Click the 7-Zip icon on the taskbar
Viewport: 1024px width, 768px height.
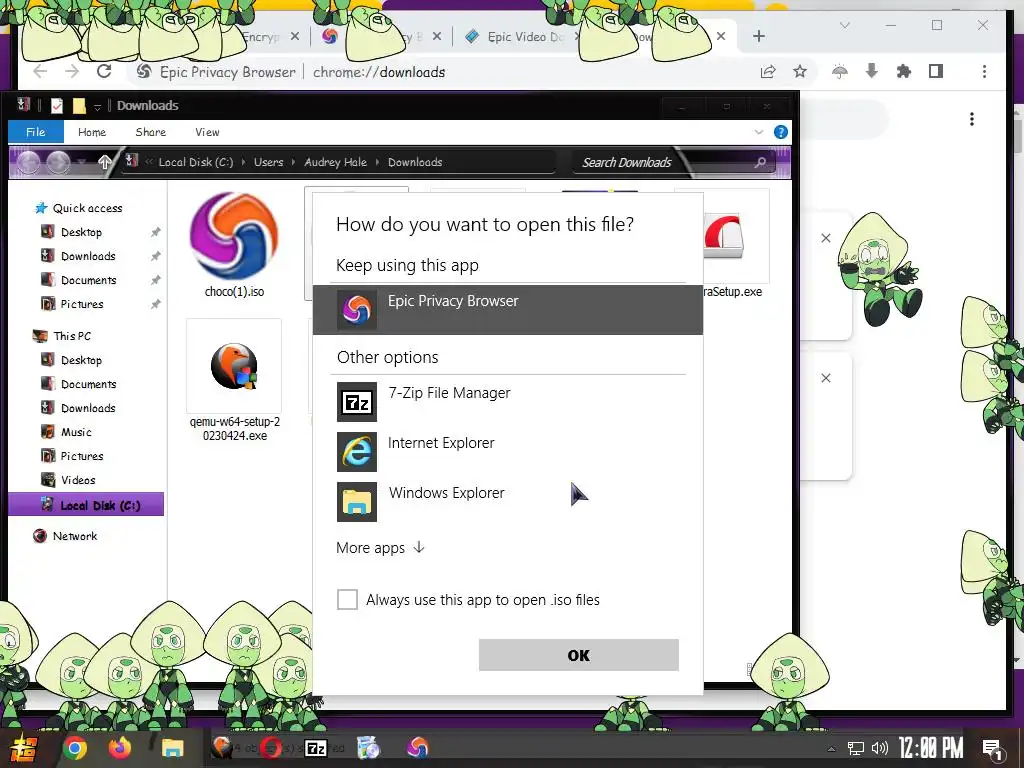[316, 748]
